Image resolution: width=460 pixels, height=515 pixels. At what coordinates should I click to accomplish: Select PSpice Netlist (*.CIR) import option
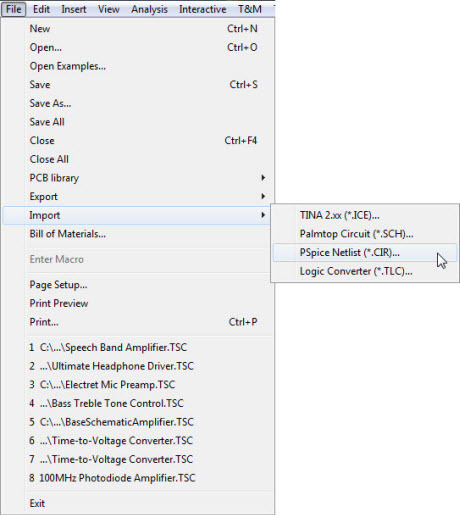(x=365, y=253)
